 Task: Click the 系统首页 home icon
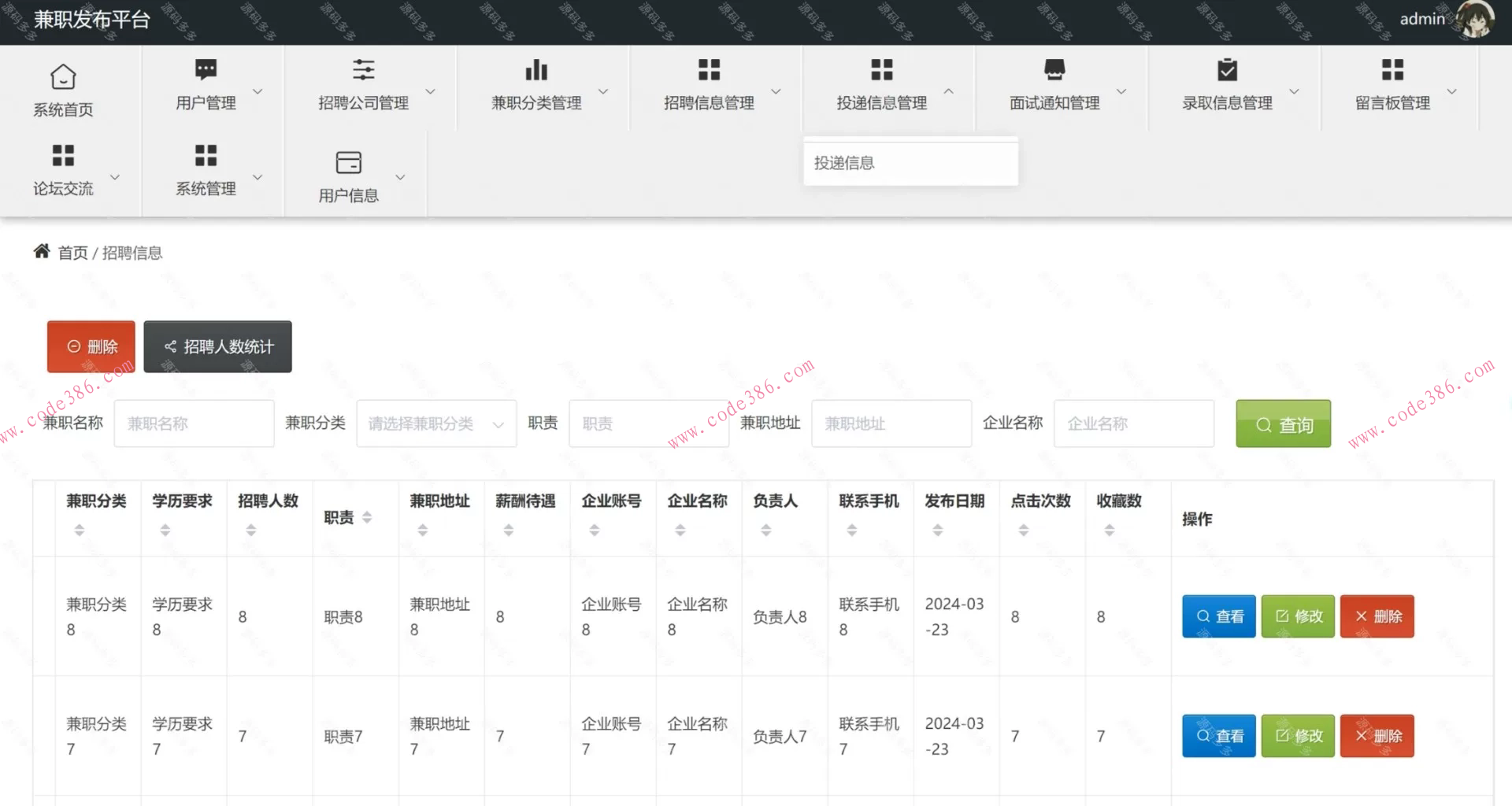coord(63,77)
